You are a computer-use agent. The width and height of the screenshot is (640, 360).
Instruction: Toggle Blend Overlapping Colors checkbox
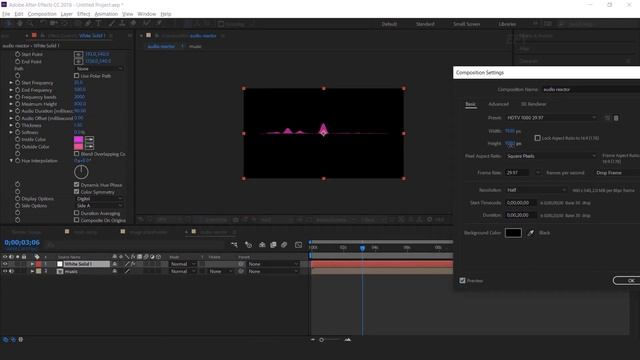coord(76,153)
